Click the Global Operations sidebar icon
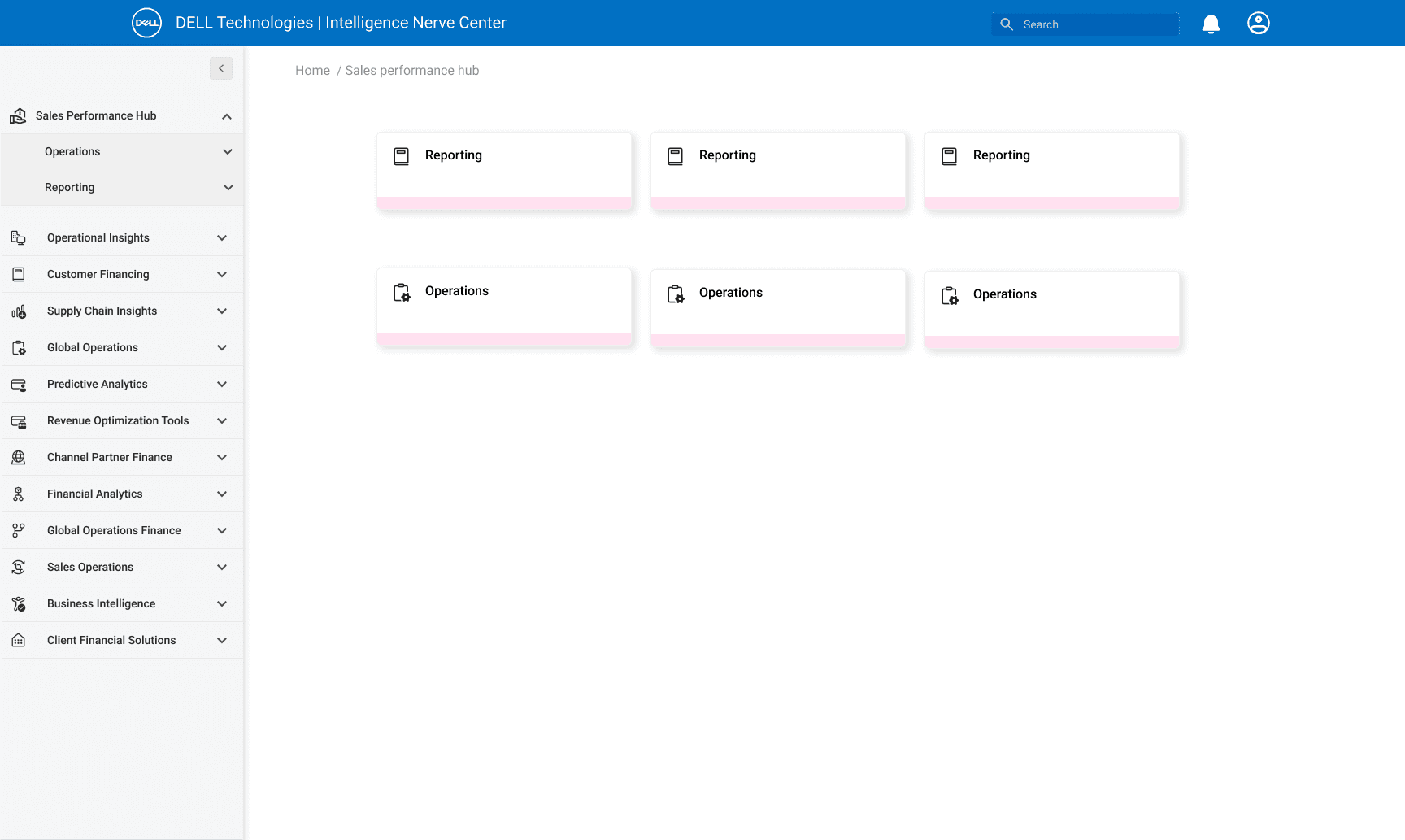Screen dimensions: 1405x840 18,347
